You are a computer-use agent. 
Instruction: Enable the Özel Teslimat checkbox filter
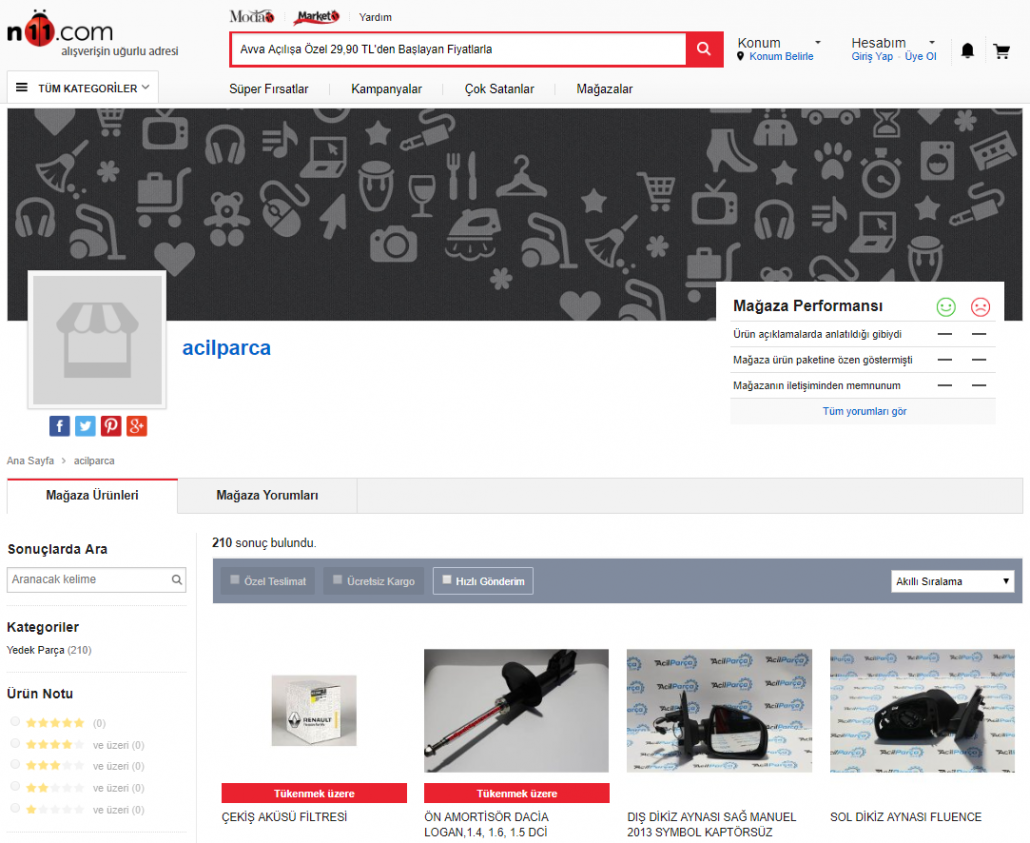pos(235,580)
